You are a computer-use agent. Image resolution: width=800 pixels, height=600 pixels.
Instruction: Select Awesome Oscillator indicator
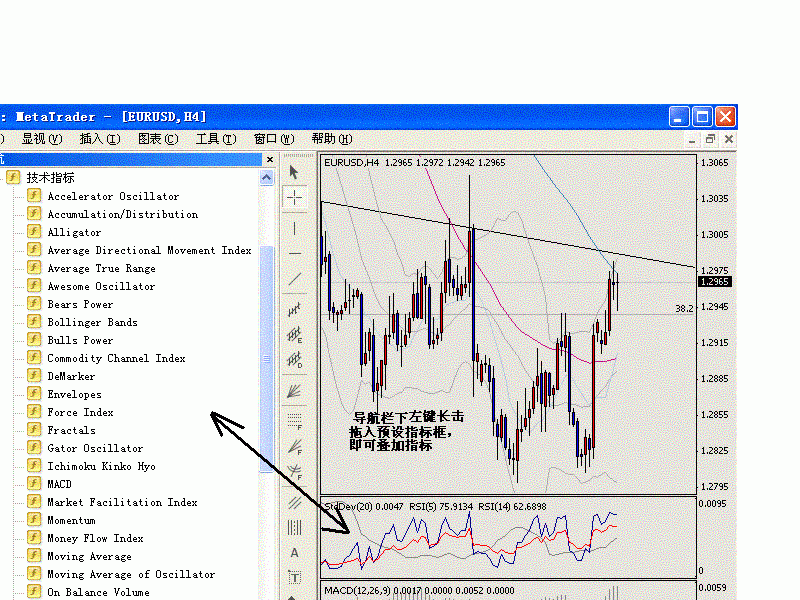tap(102, 286)
